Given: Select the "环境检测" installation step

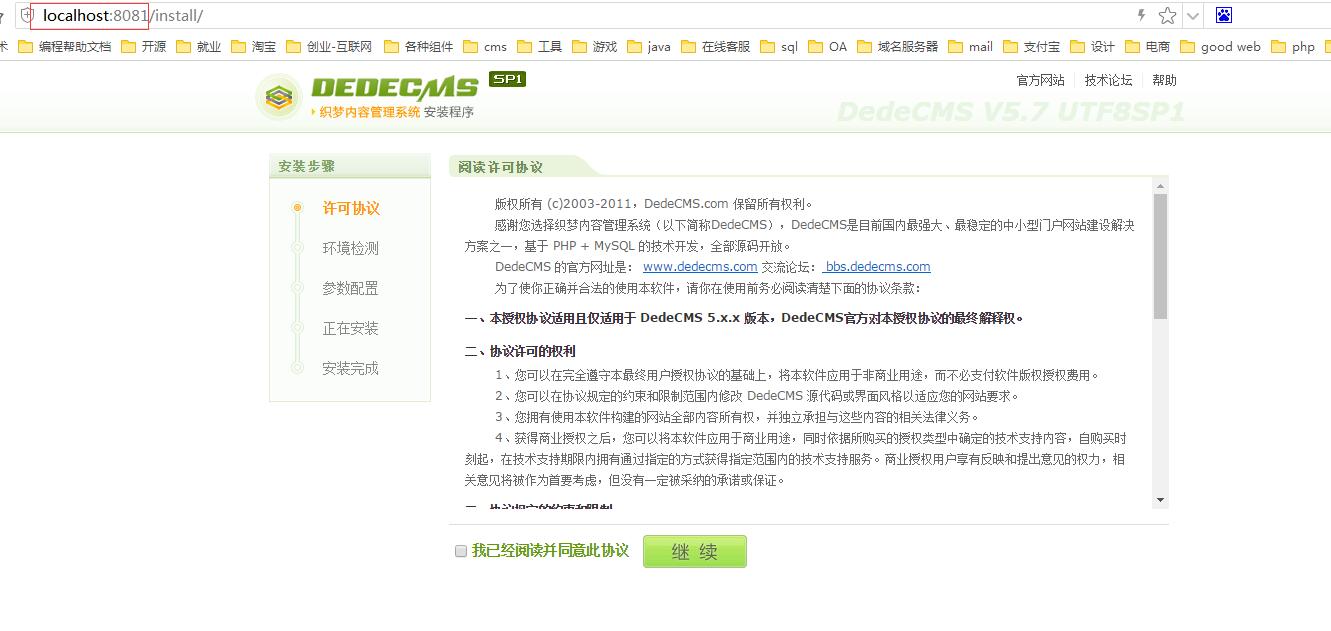Looking at the screenshot, I should (x=351, y=248).
